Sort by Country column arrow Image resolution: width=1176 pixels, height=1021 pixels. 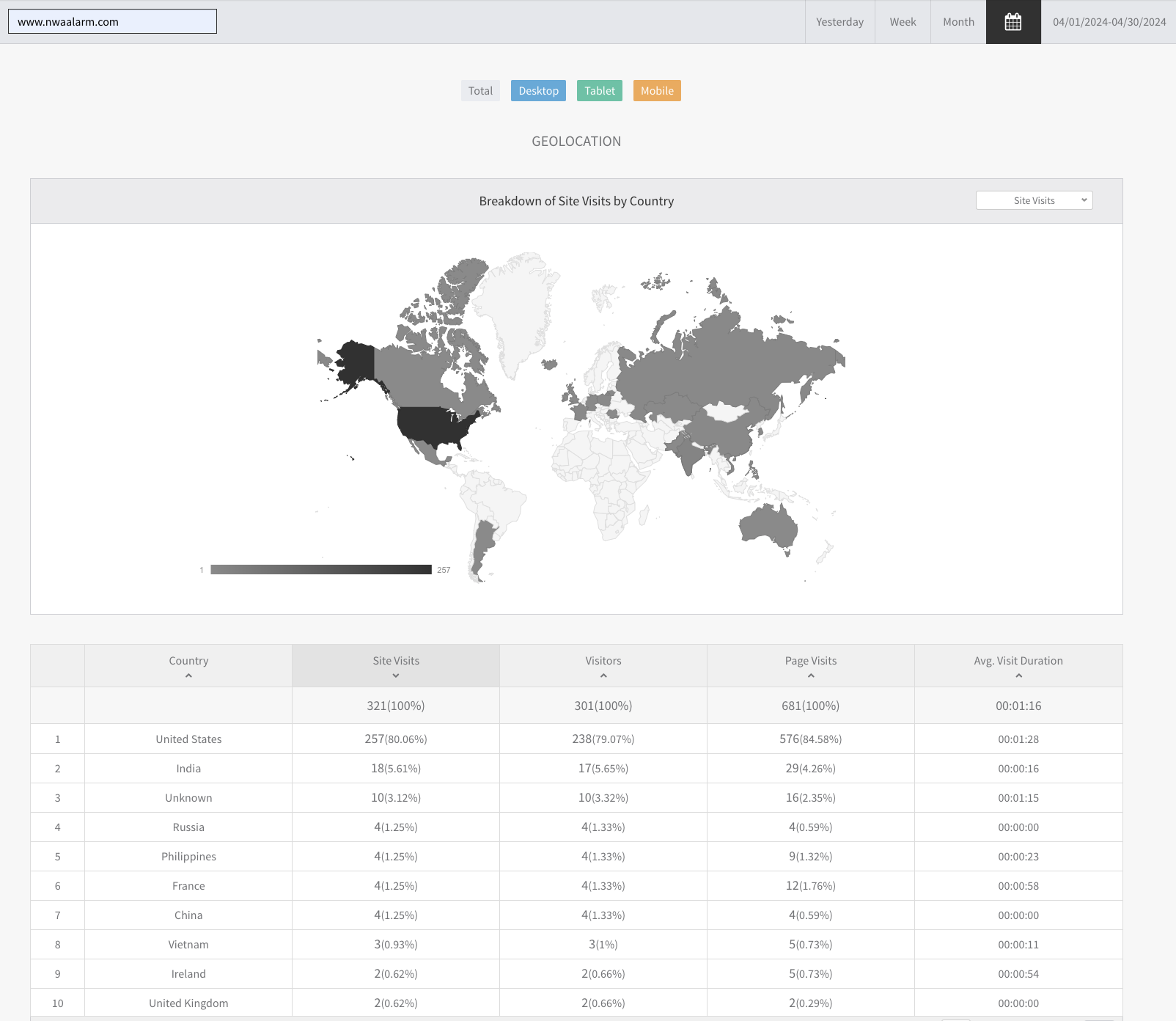[x=188, y=676]
